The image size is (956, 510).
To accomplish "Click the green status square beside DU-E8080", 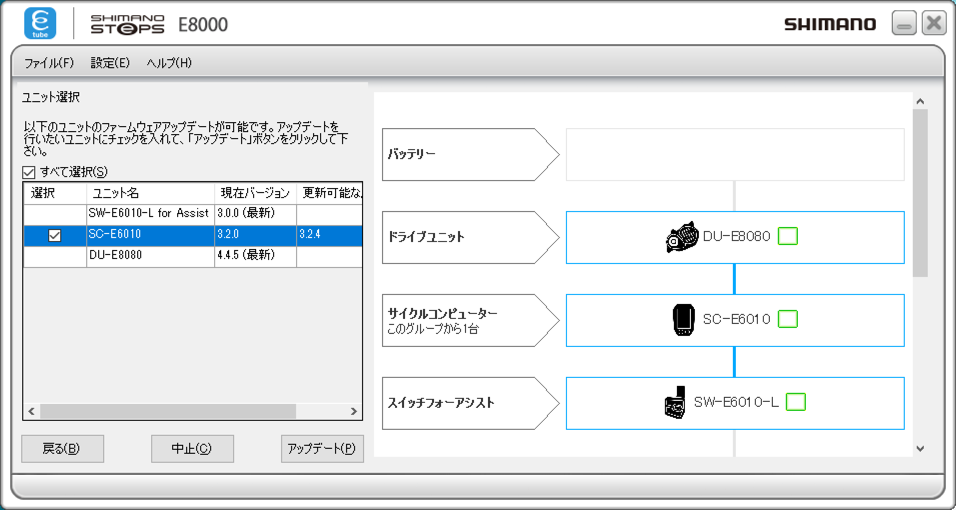I will [788, 237].
